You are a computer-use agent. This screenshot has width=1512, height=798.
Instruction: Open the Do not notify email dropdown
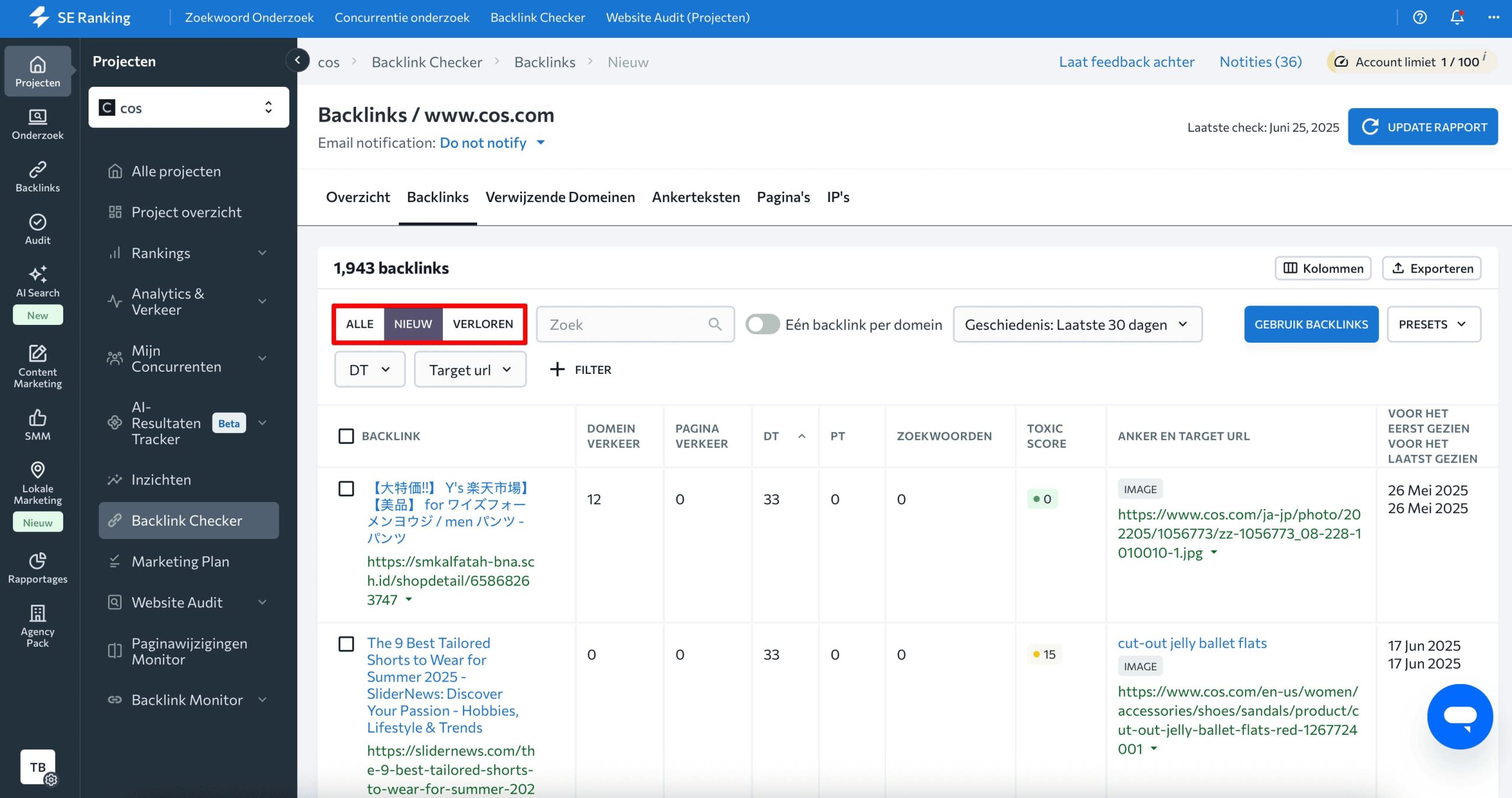pos(492,143)
